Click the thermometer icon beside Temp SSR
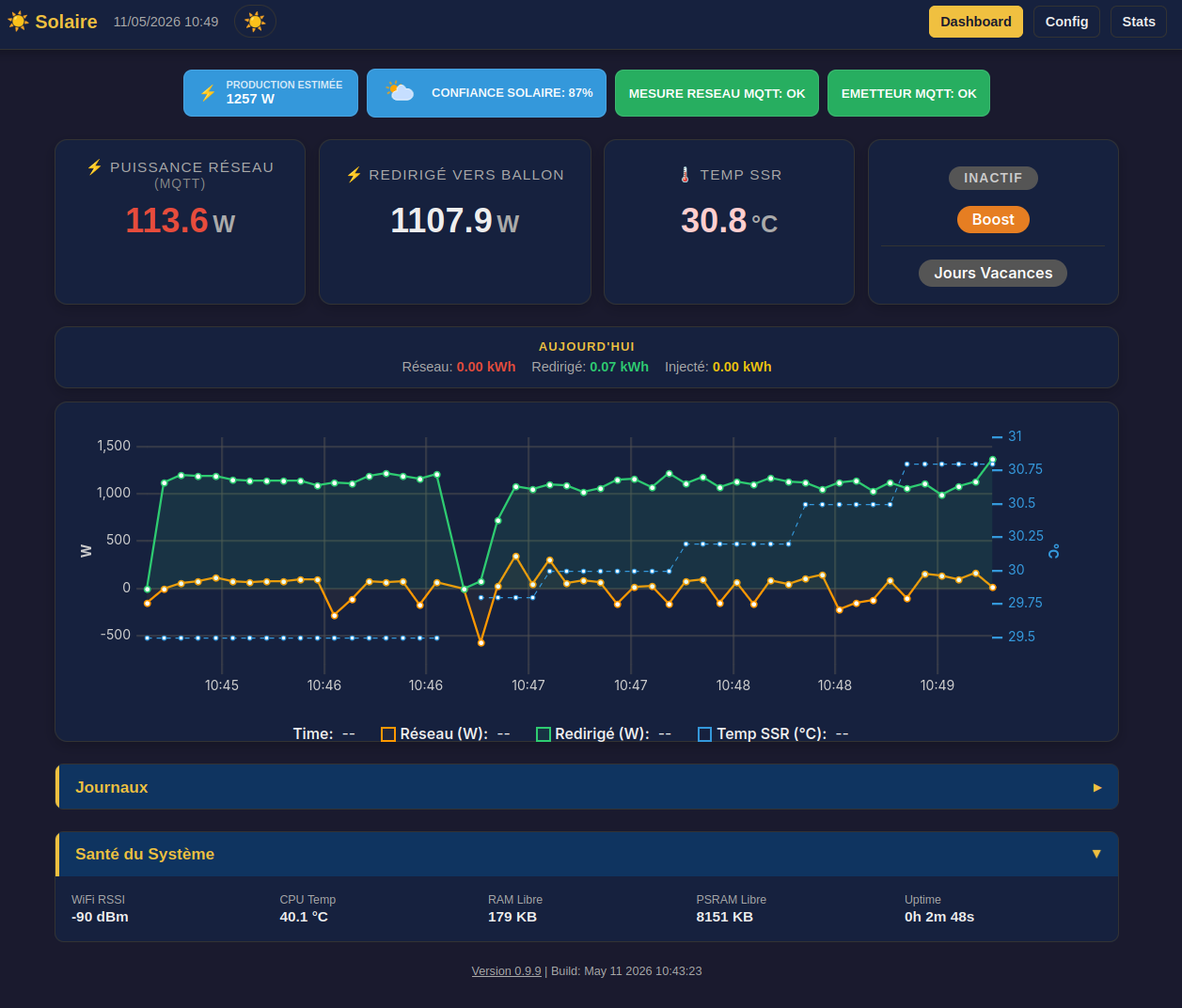 686,175
